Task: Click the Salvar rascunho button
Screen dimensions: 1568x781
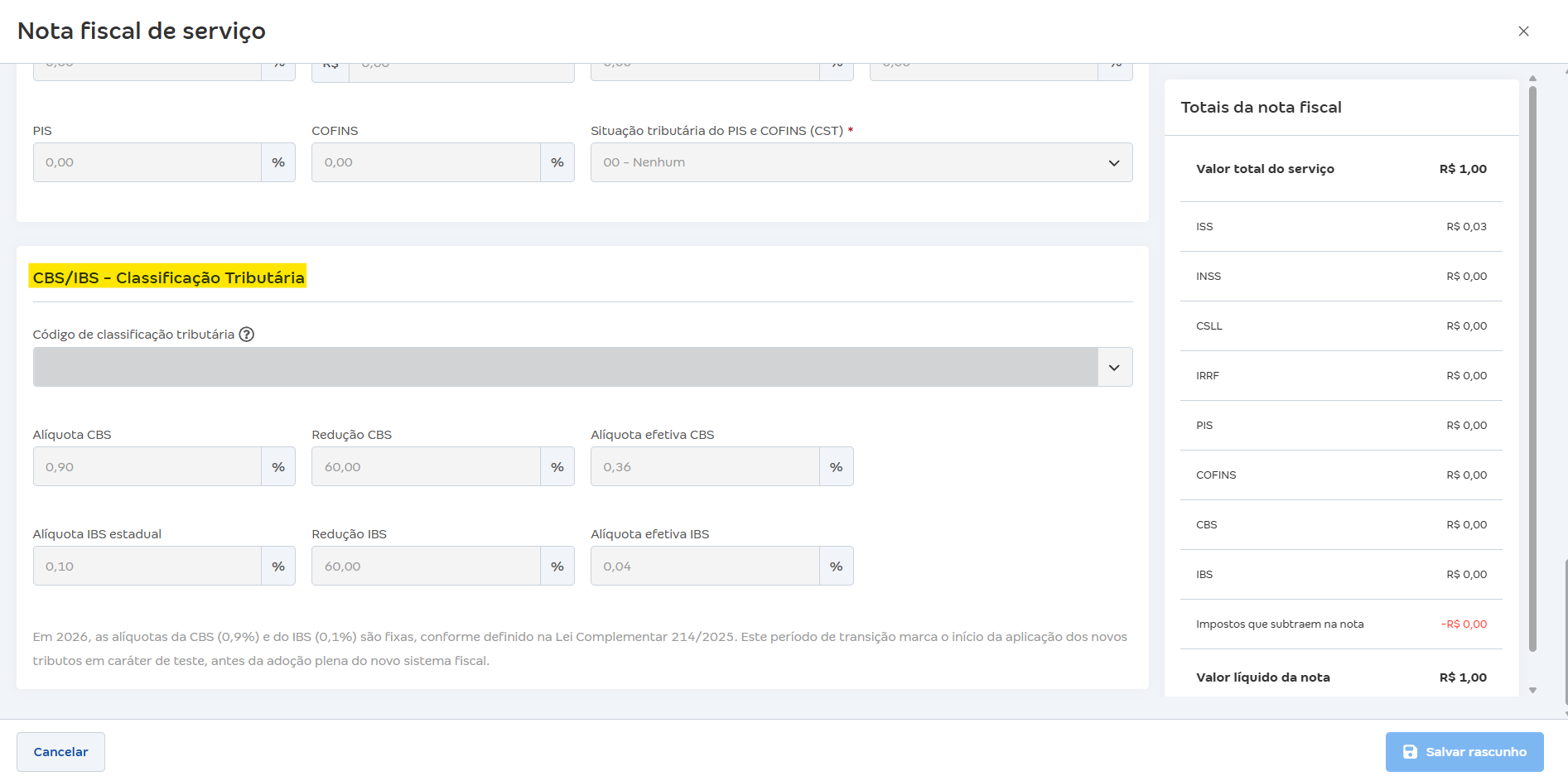Action: tap(1464, 752)
